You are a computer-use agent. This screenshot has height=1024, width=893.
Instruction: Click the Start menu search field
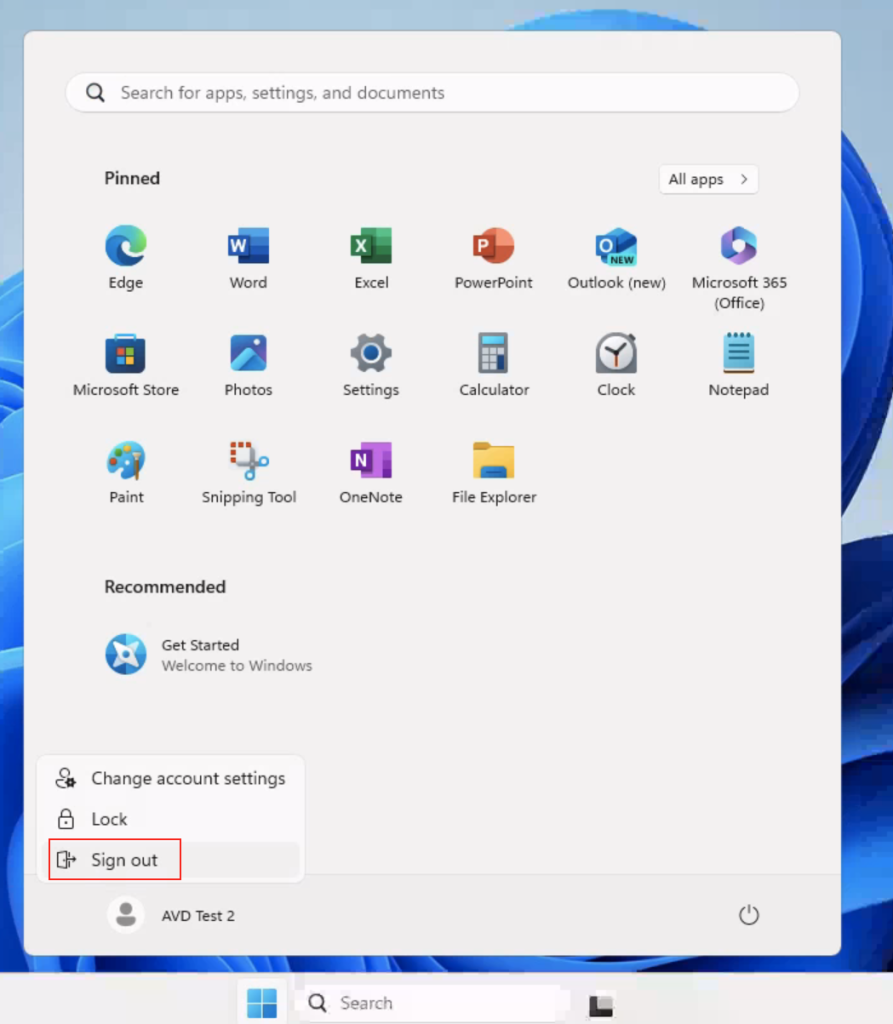pyautogui.click(x=432, y=93)
